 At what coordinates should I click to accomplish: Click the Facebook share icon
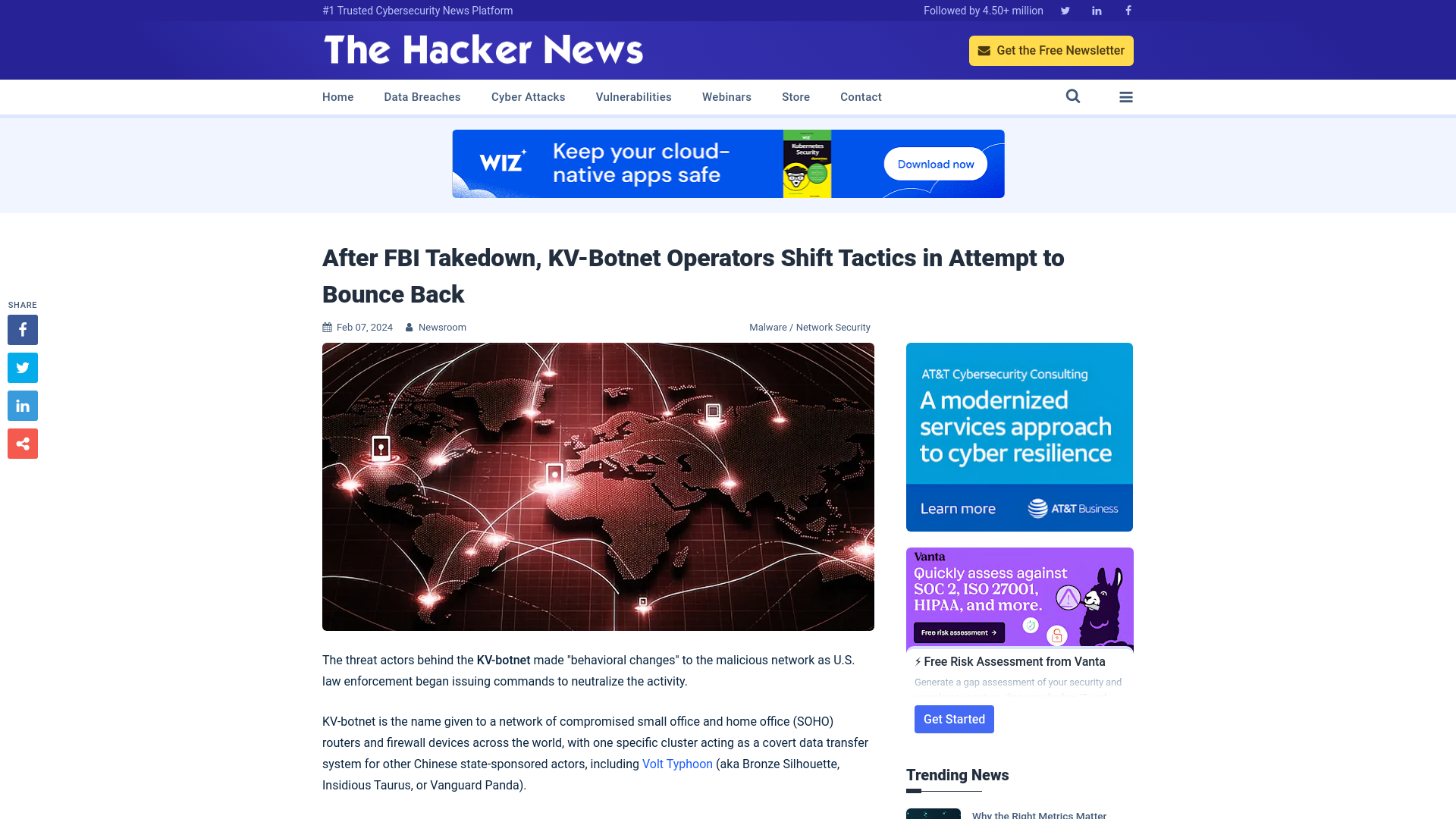coord(22,330)
